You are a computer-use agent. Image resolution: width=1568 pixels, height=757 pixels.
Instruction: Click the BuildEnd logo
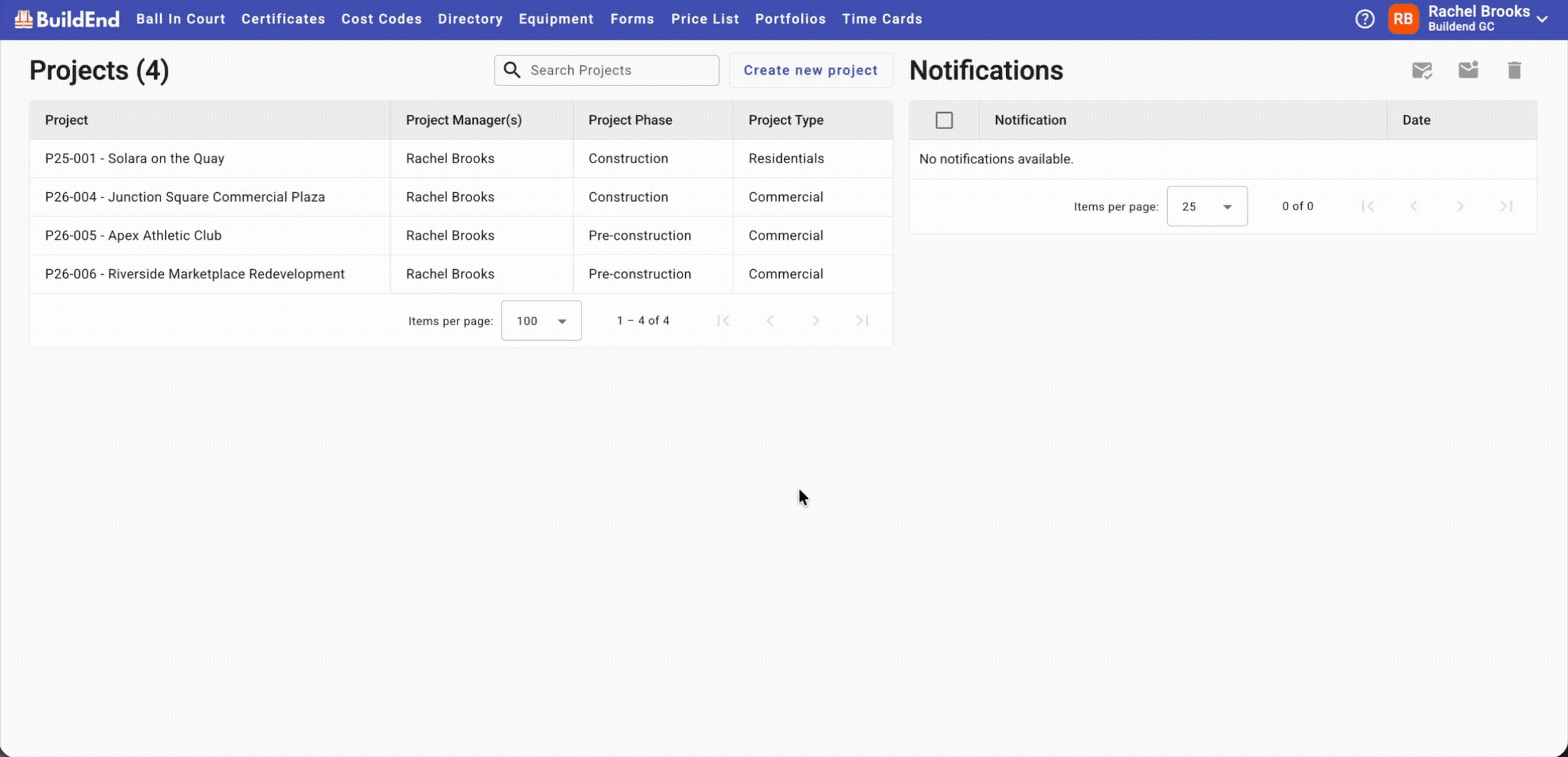tap(67, 19)
